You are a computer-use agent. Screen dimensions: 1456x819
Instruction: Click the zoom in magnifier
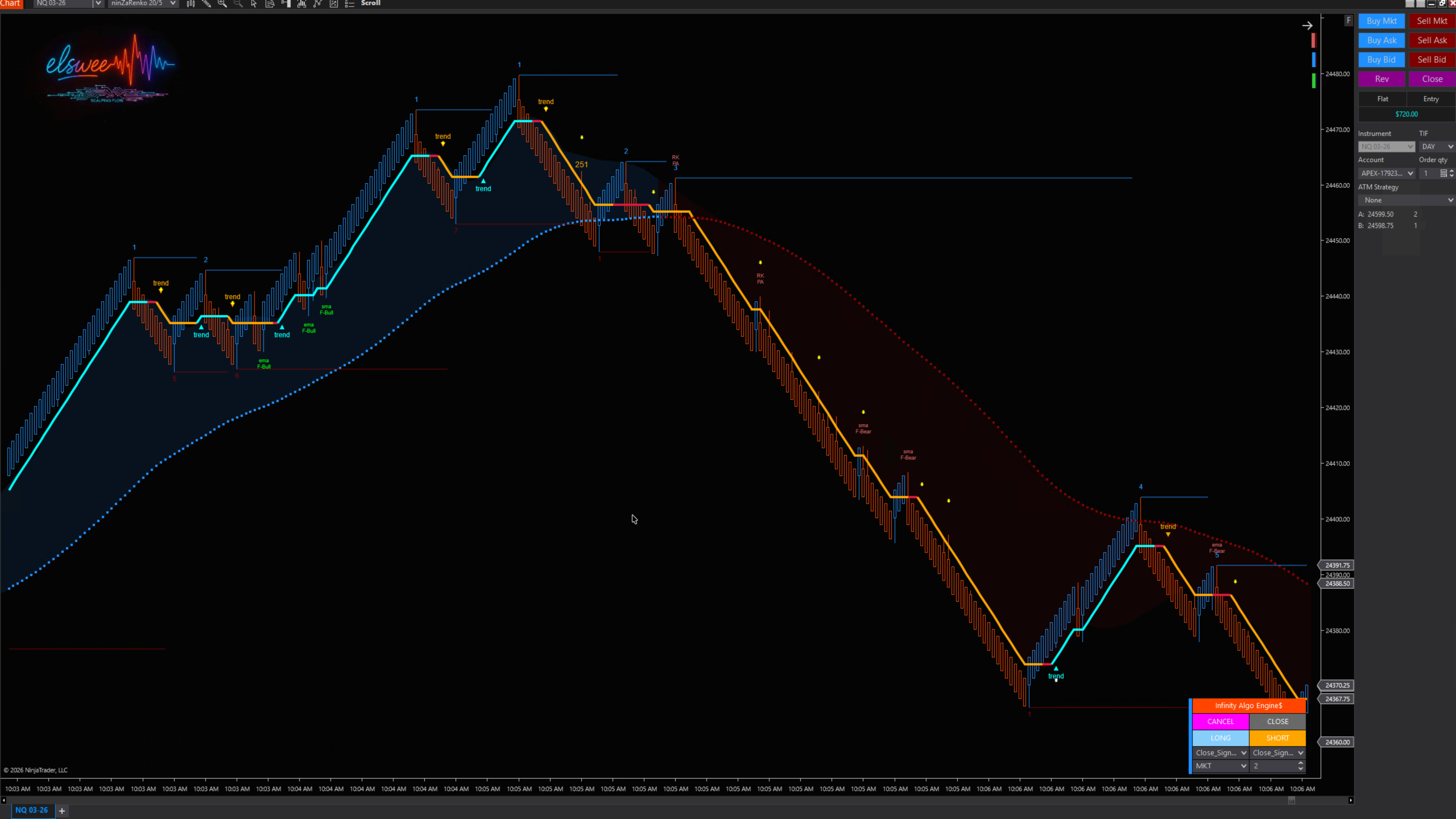tap(222, 3)
